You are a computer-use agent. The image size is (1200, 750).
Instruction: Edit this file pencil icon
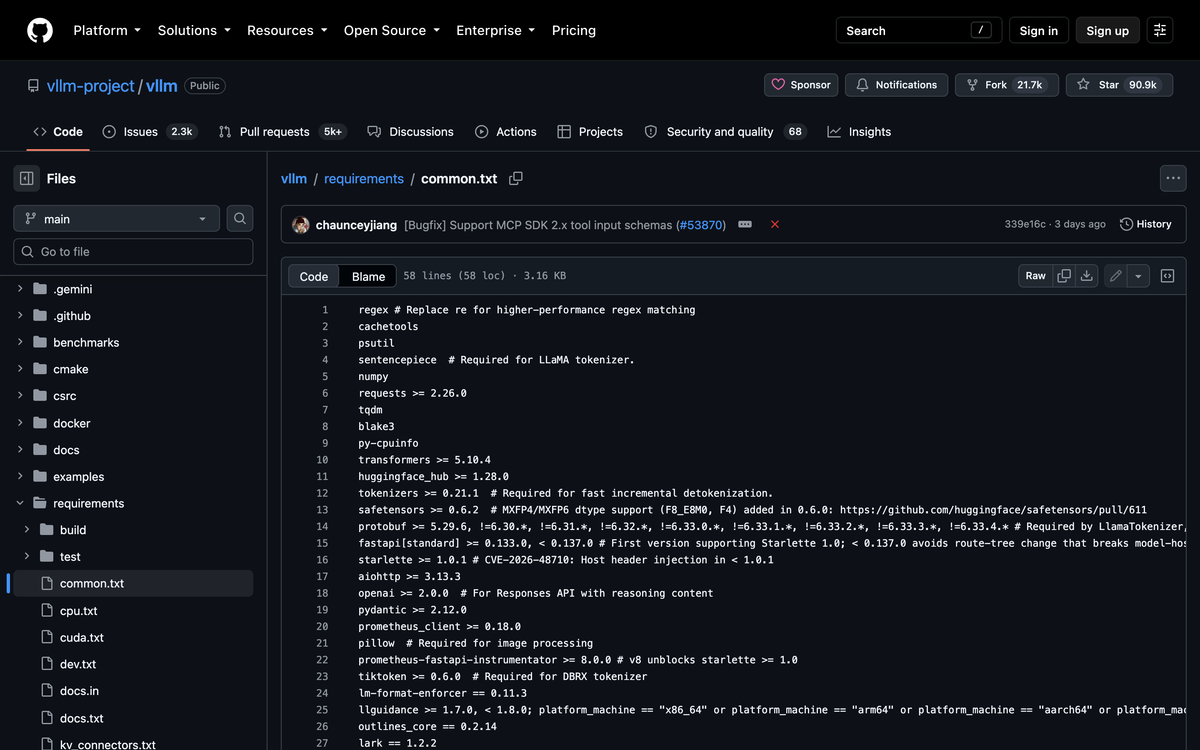pos(1115,276)
